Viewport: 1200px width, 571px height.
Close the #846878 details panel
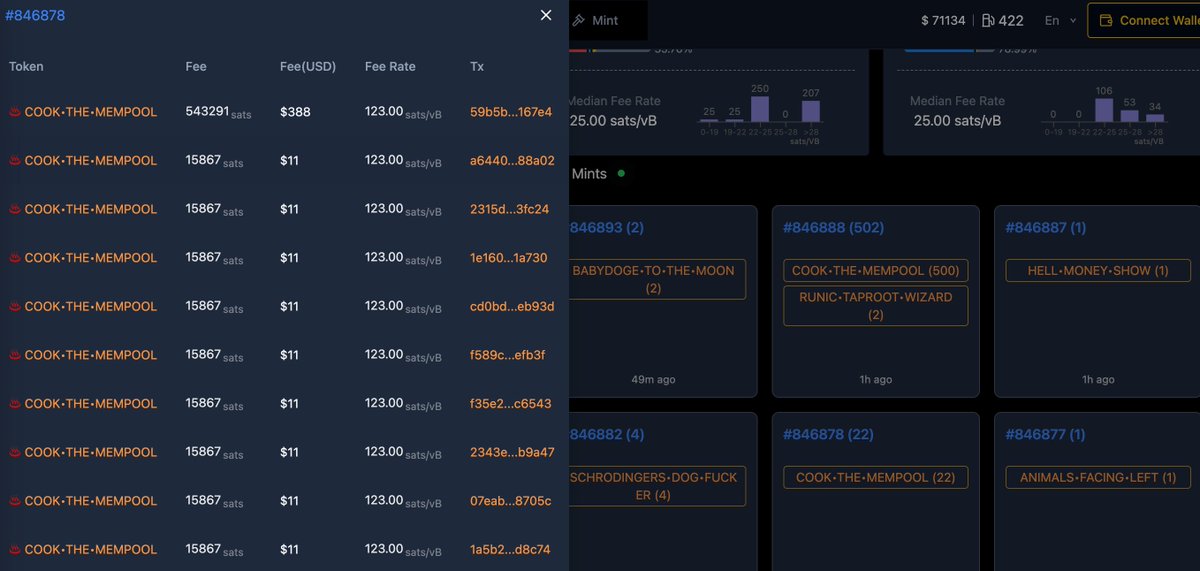point(546,15)
